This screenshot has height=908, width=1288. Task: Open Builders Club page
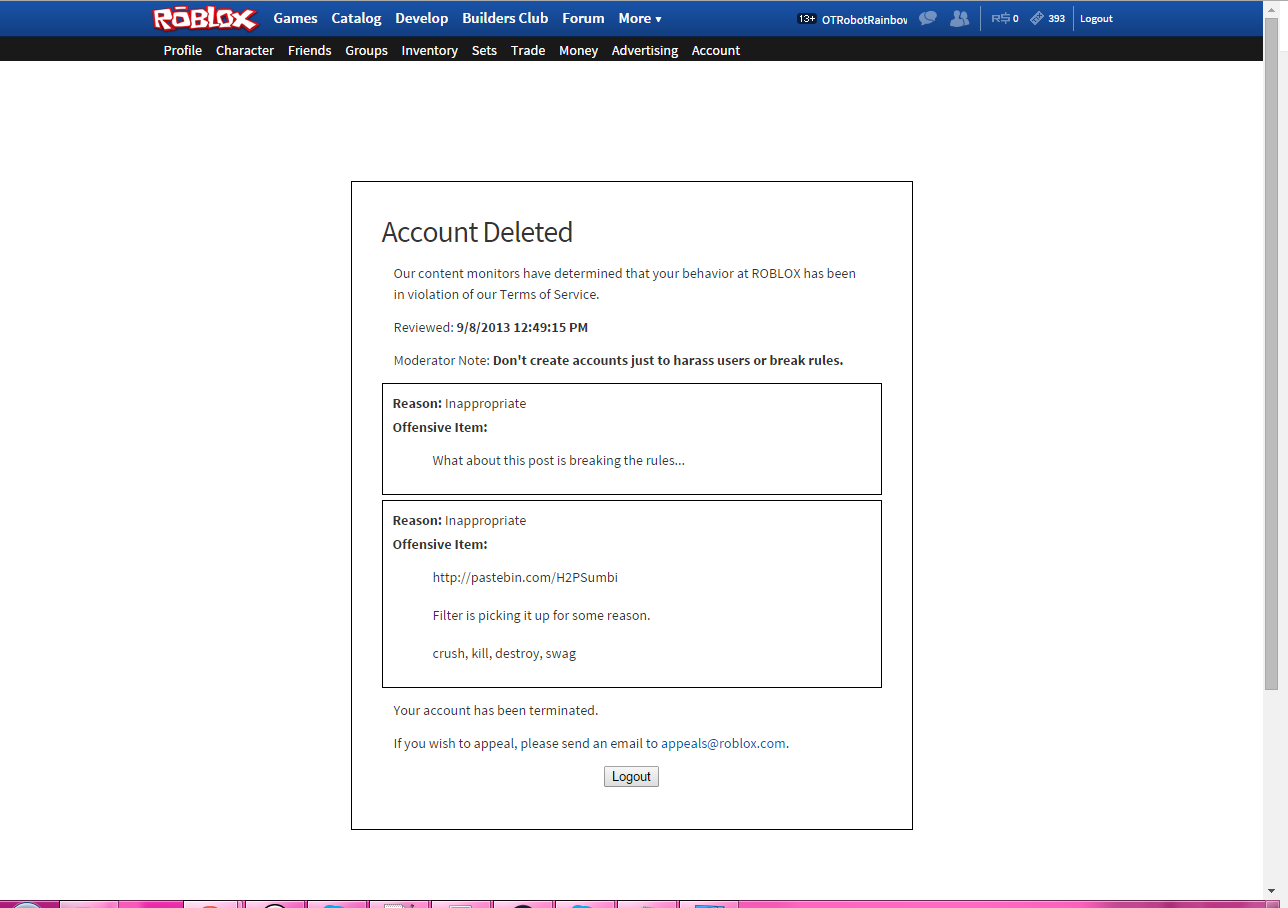[x=505, y=18]
